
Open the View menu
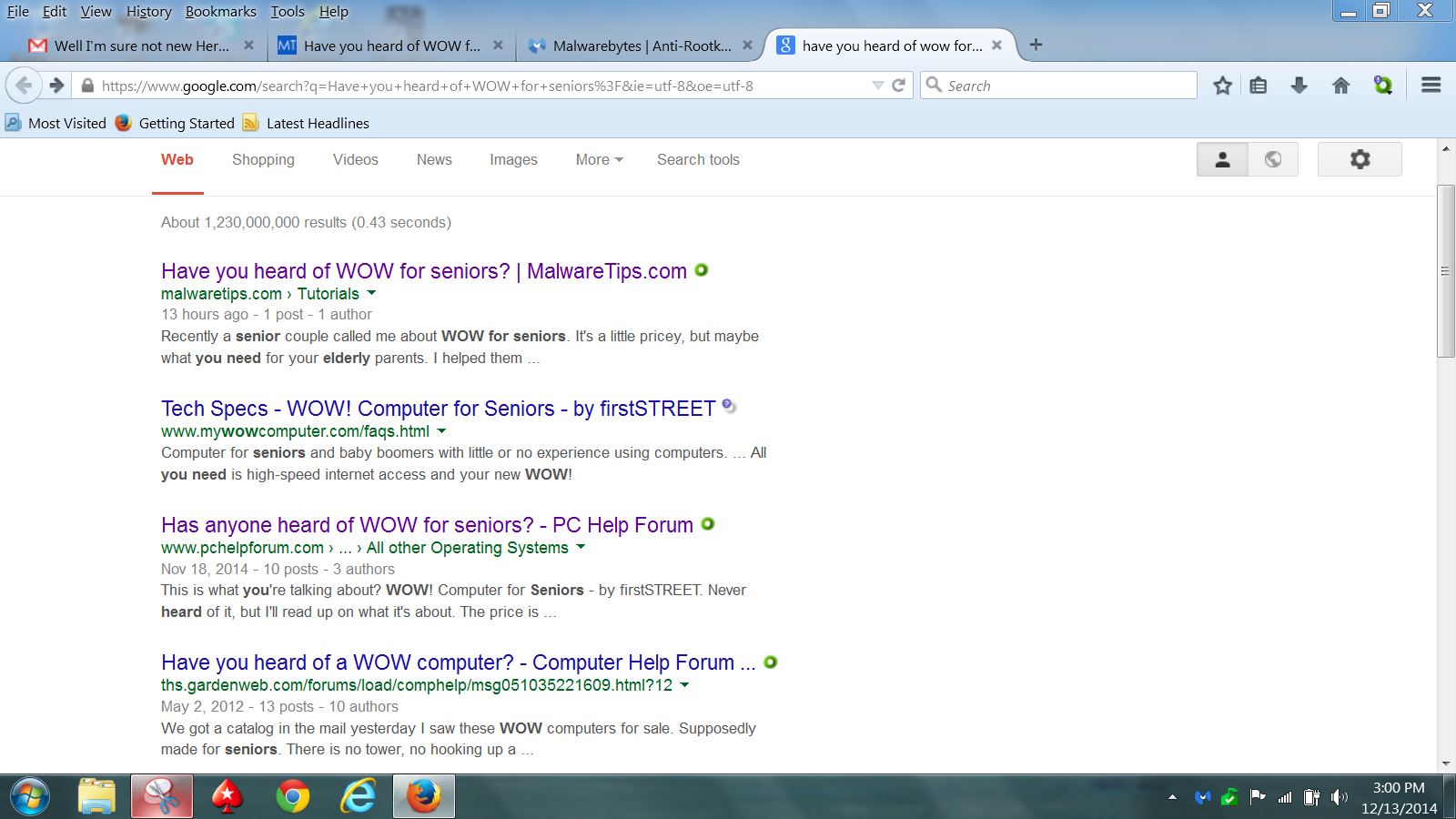[x=96, y=12]
